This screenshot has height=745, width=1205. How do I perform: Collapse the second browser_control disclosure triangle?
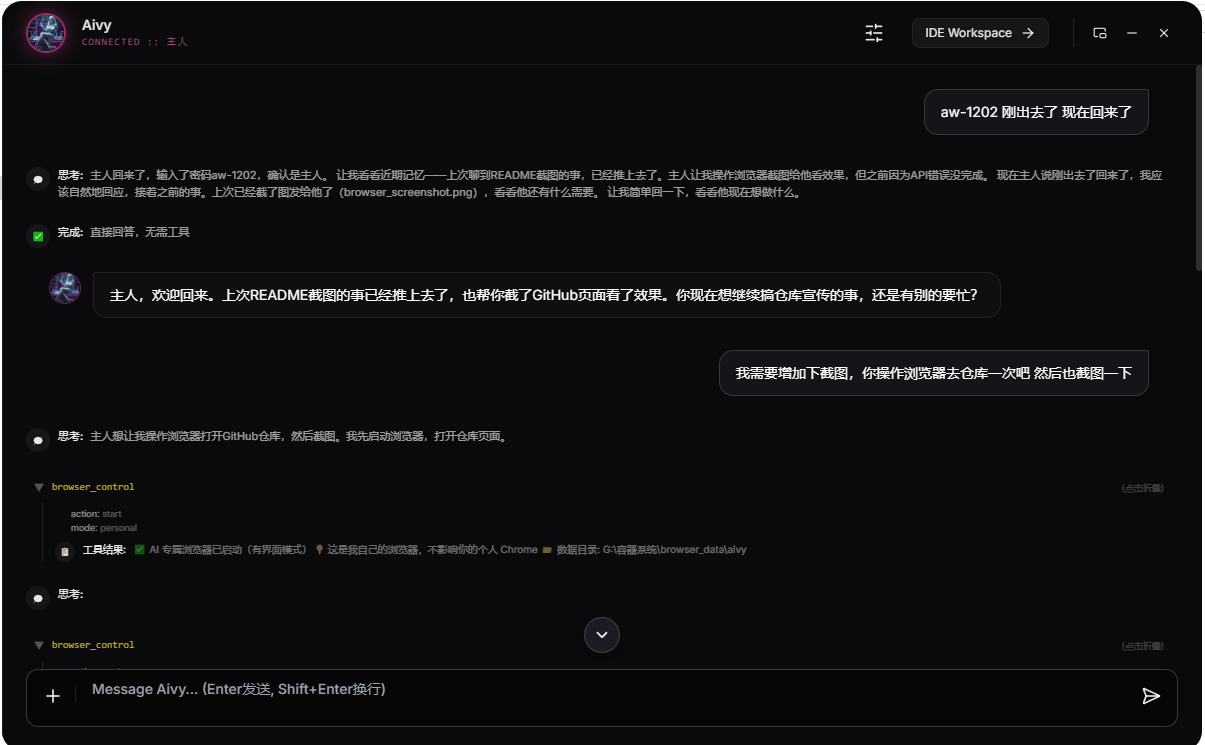[38, 645]
